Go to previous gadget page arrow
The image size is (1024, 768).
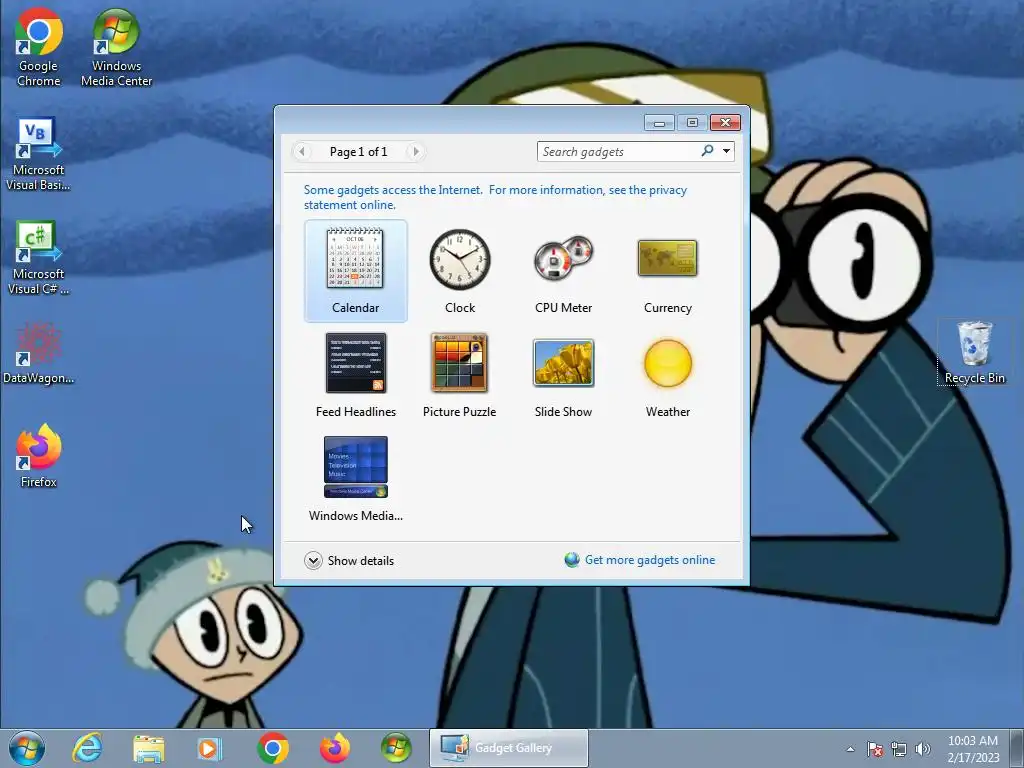pyautogui.click(x=302, y=152)
